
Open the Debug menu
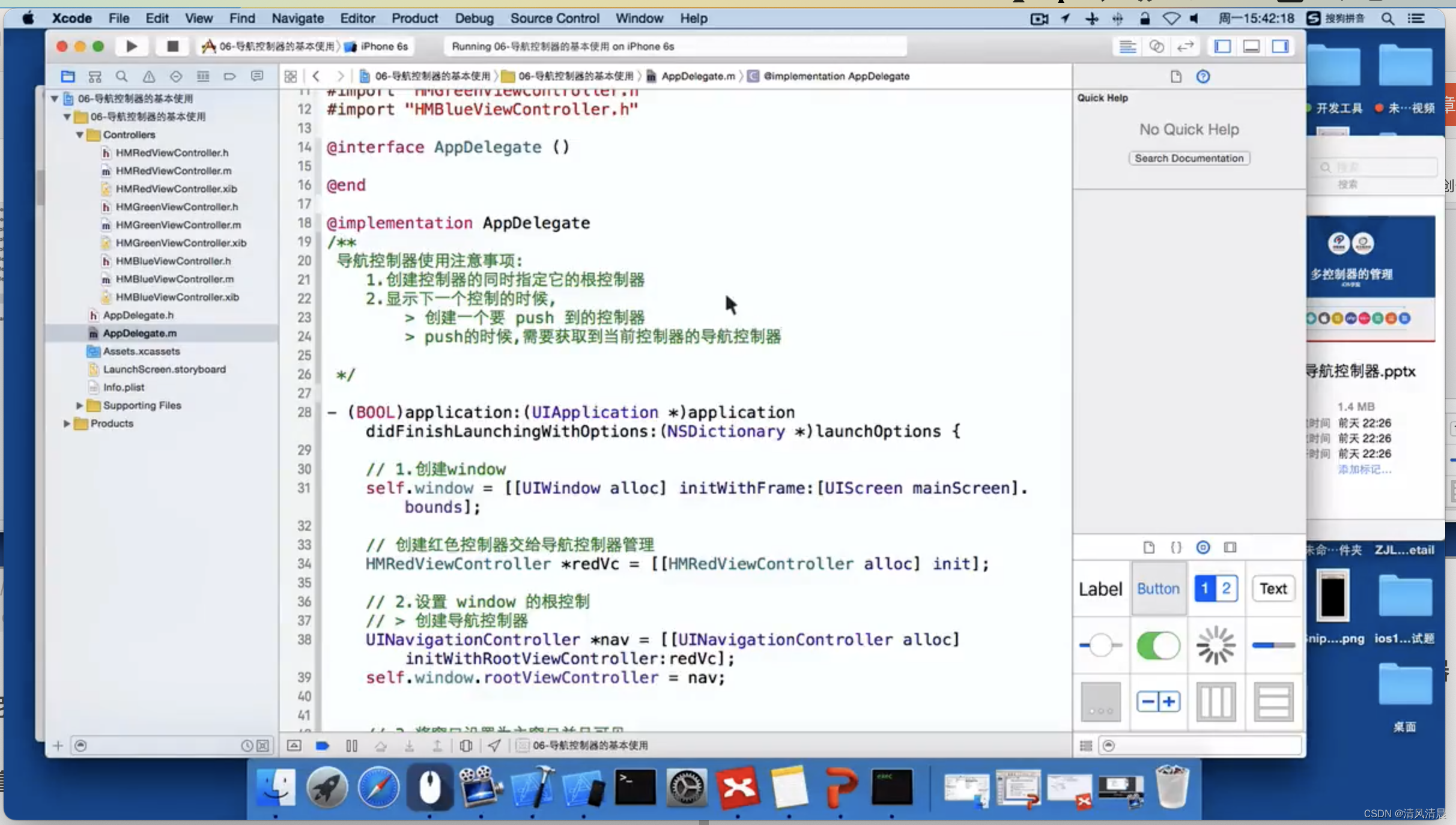click(x=474, y=18)
